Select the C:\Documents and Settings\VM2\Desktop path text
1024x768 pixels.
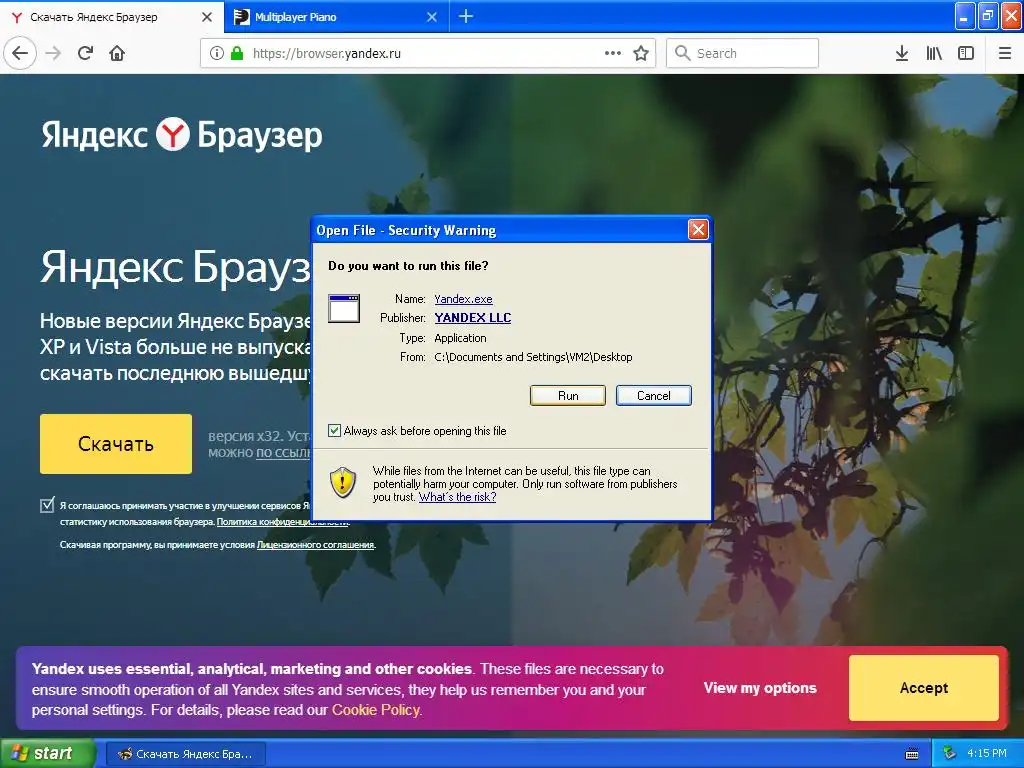pyautogui.click(x=533, y=357)
